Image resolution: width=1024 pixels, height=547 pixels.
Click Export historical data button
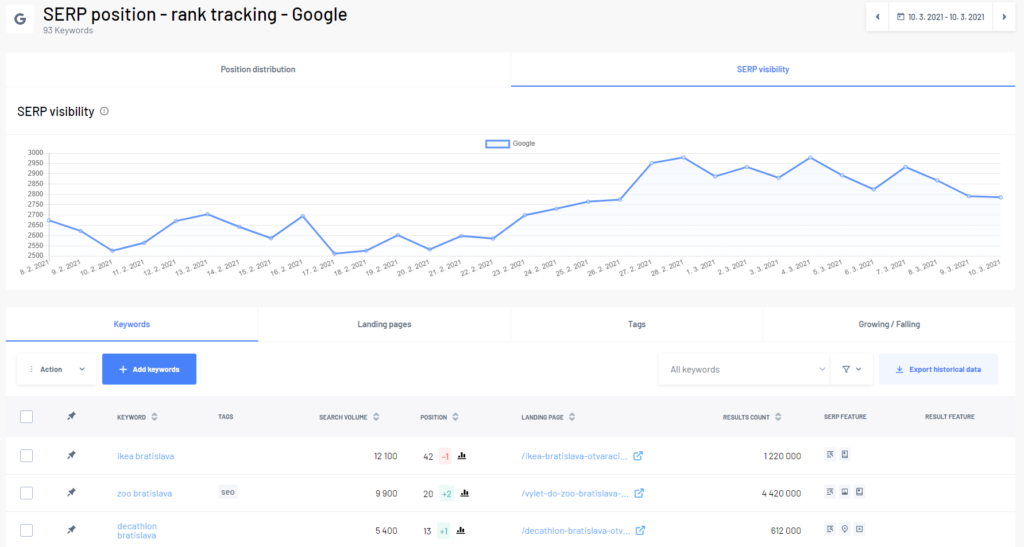point(938,369)
